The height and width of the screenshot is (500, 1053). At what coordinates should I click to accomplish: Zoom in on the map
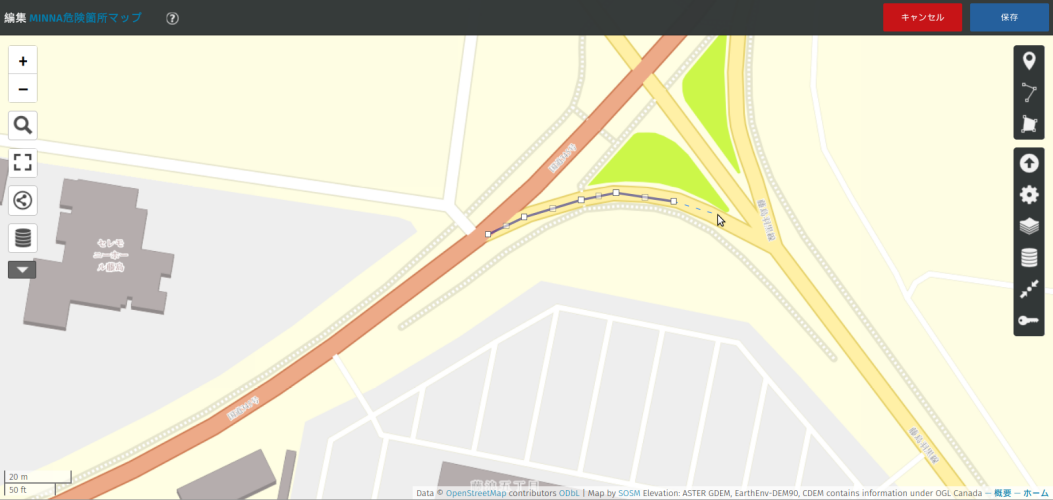tap(23, 61)
